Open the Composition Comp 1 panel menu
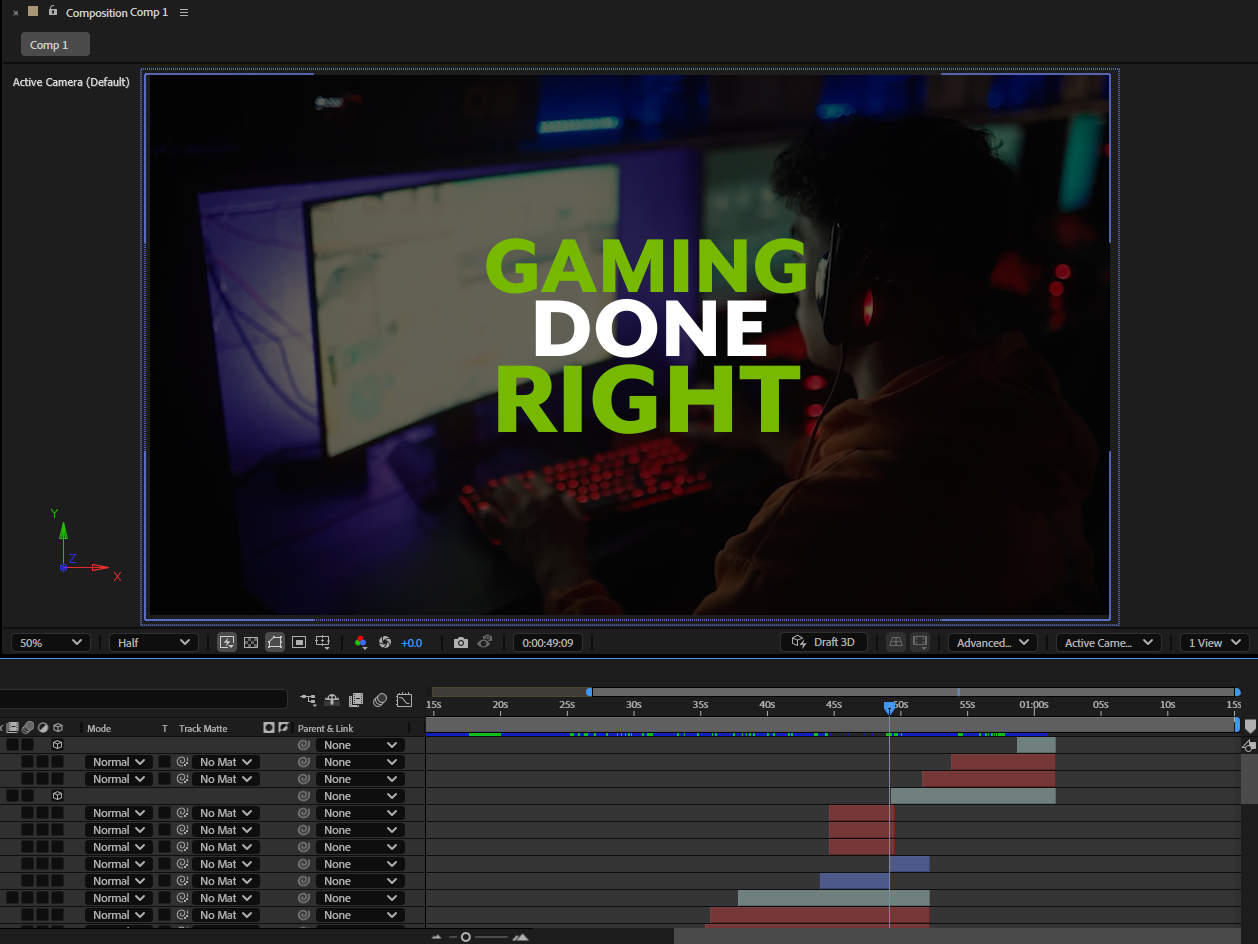 coord(184,13)
